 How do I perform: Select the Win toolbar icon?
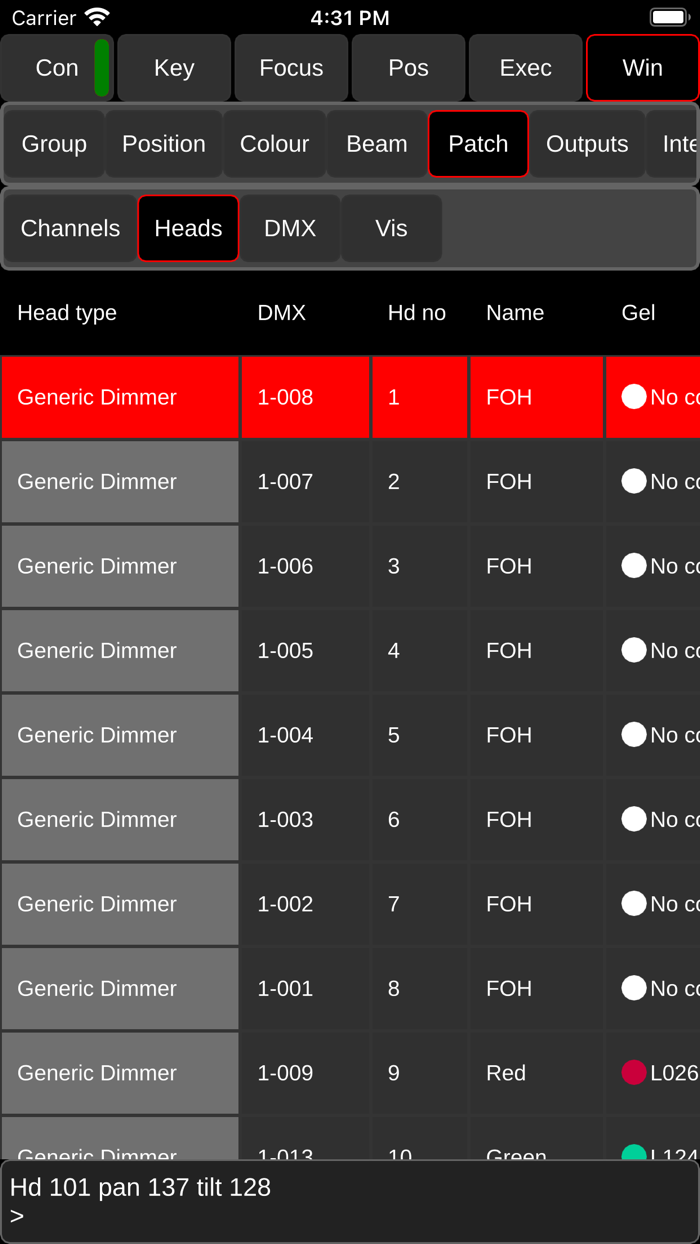643,67
